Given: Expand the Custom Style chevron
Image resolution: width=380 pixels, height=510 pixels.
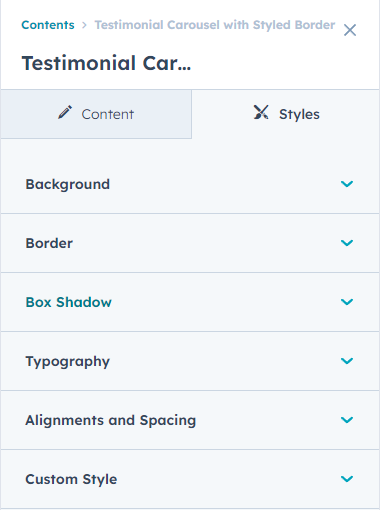Looking at the screenshot, I should coord(347,479).
